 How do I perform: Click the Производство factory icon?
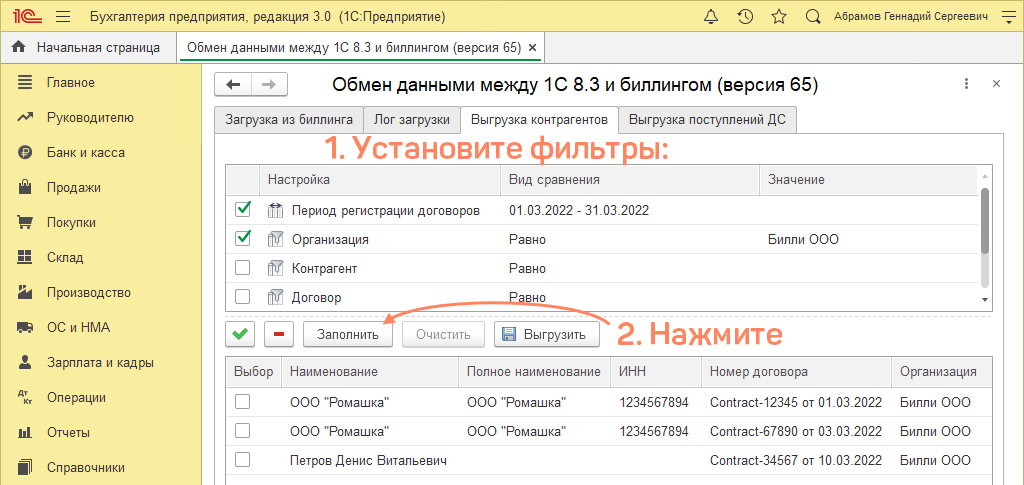25,292
